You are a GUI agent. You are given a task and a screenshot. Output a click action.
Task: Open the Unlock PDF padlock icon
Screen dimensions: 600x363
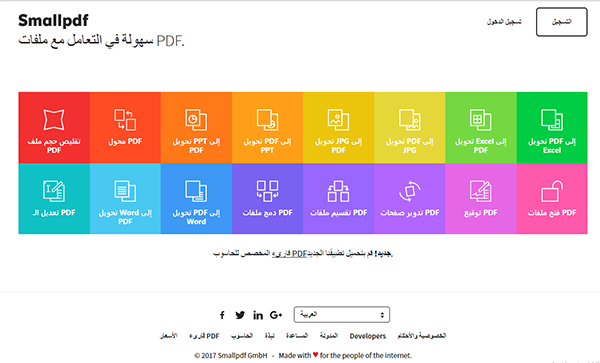point(552,191)
